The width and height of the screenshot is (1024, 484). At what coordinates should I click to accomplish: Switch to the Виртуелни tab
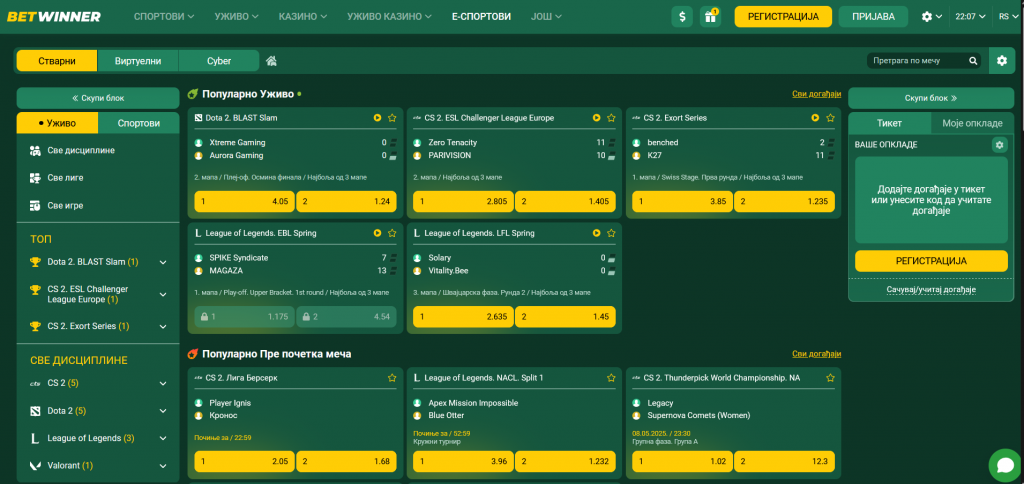click(x=138, y=61)
